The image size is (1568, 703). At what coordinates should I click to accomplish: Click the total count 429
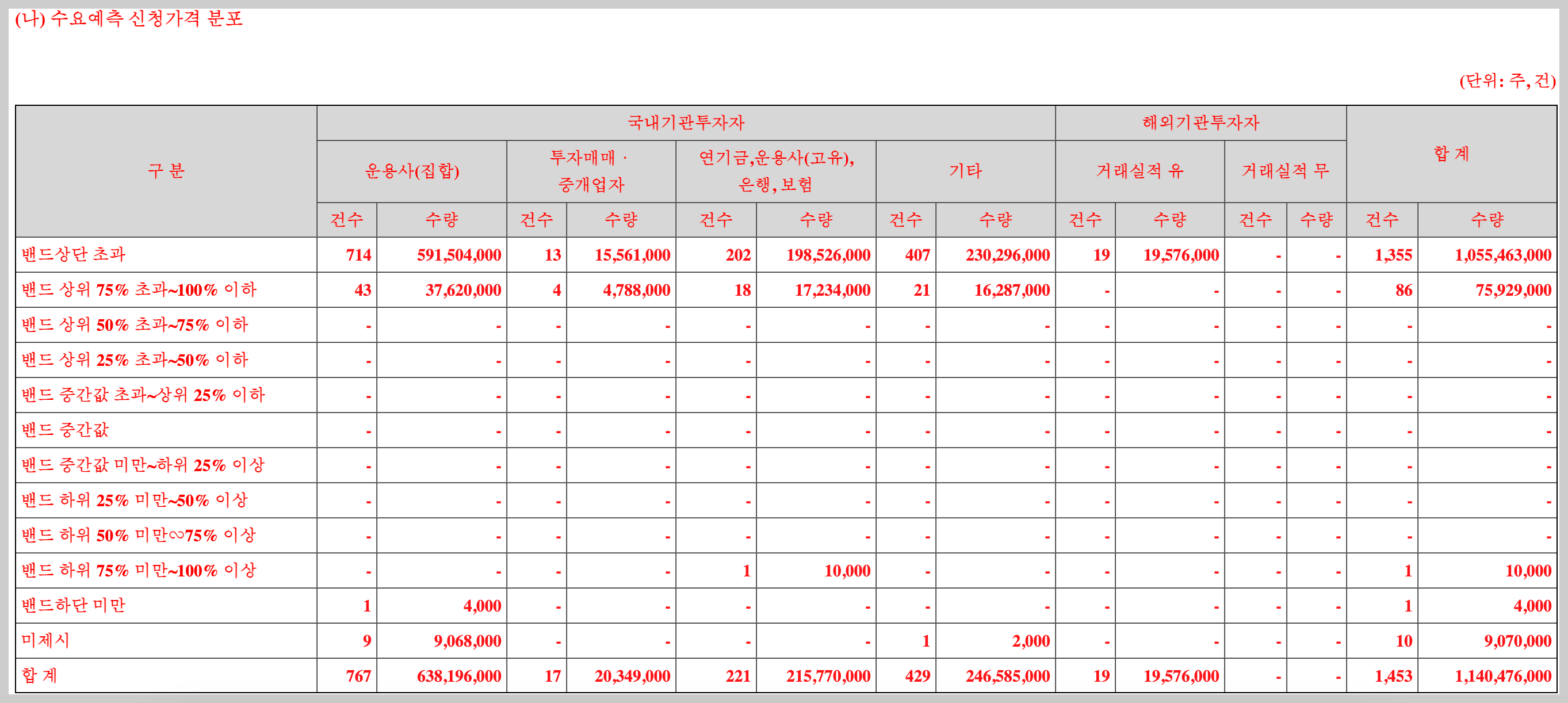click(x=918, y=676)
